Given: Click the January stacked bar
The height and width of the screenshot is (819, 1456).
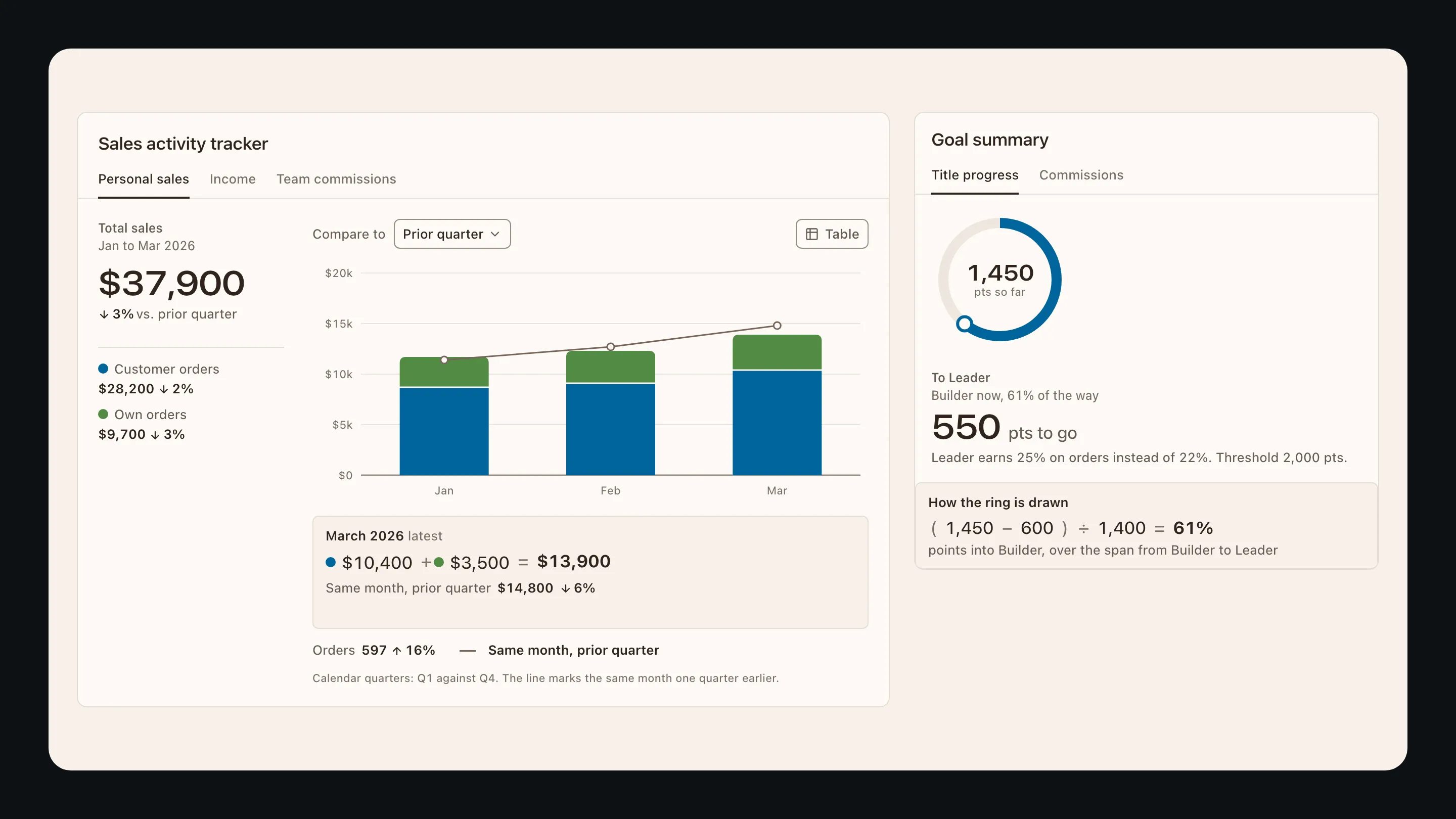Looking at the screenshot, I should (444, 416).
